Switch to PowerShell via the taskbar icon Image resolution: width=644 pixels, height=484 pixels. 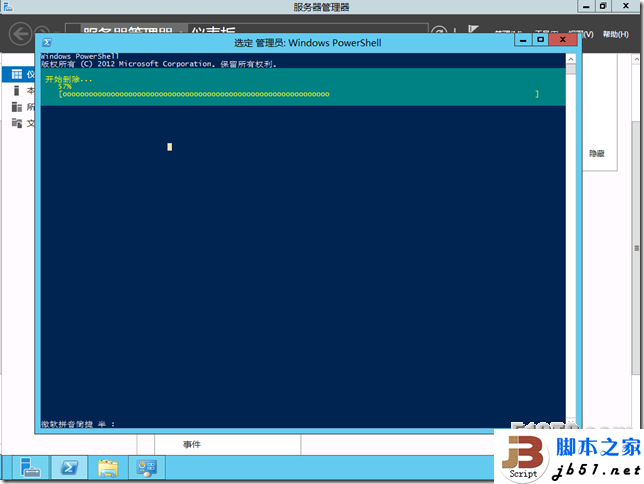click(69, 468)
